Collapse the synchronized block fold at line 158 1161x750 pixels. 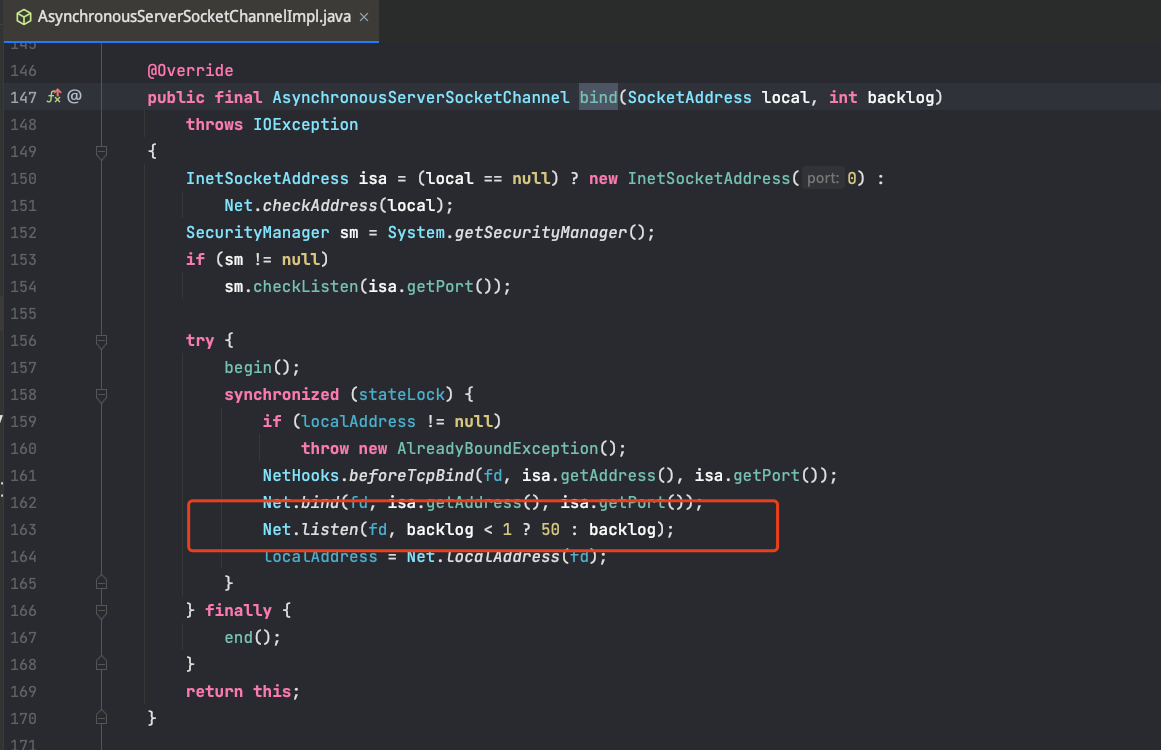point(101,395)
